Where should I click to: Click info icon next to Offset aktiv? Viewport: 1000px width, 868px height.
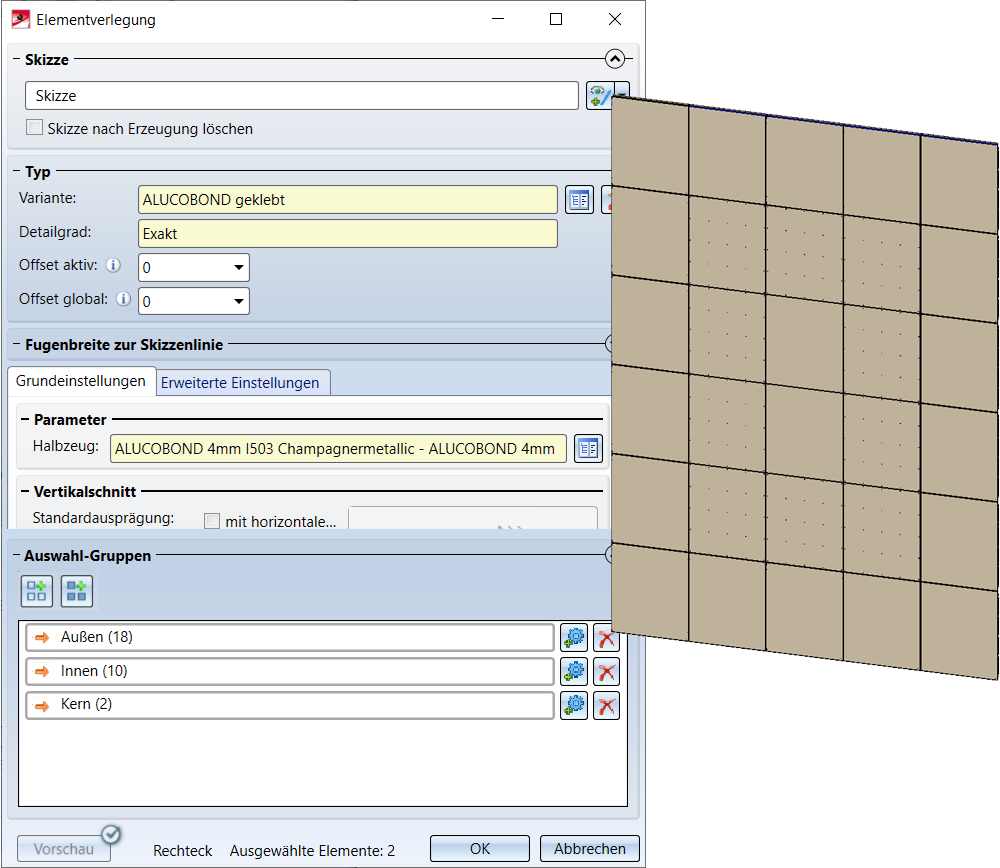click(113, 266)
